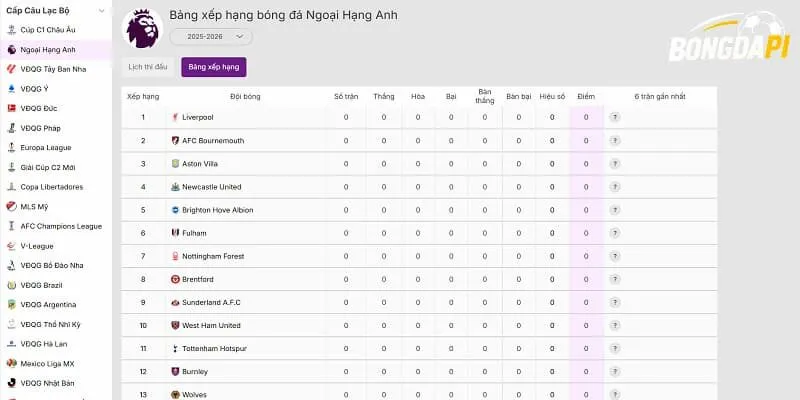
Task: Click the Bại column header
Action: [x=451, y=96]
